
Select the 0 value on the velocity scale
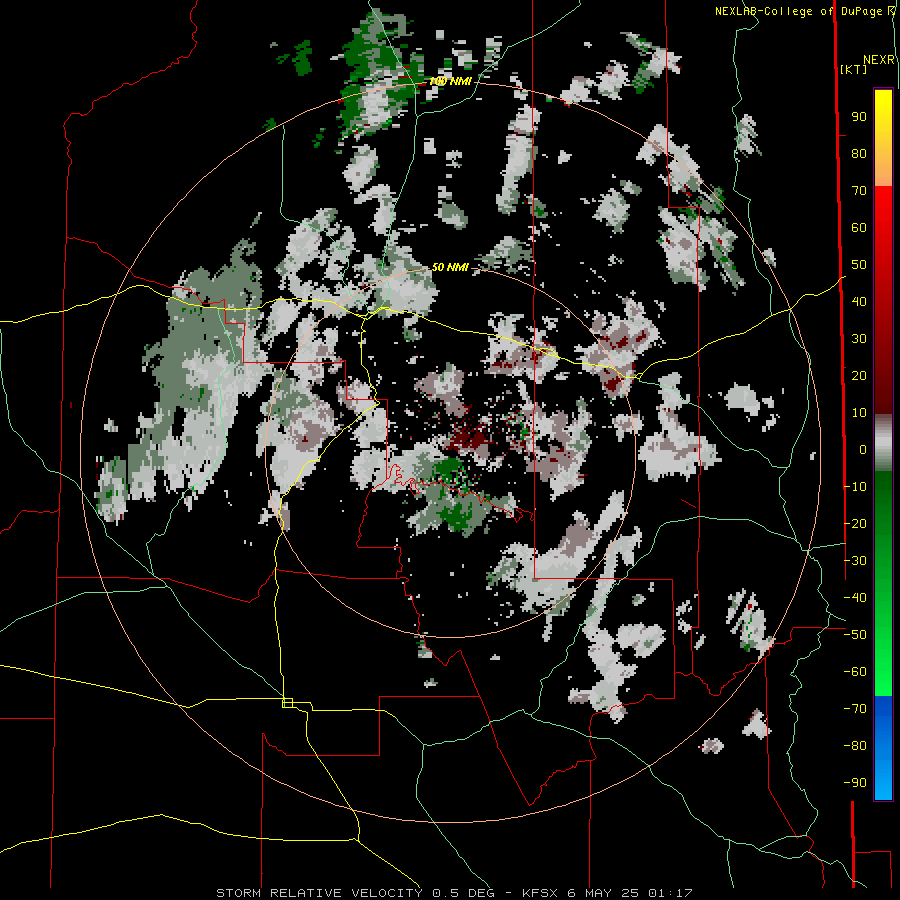pyautogui.click(x=863, y=449)
